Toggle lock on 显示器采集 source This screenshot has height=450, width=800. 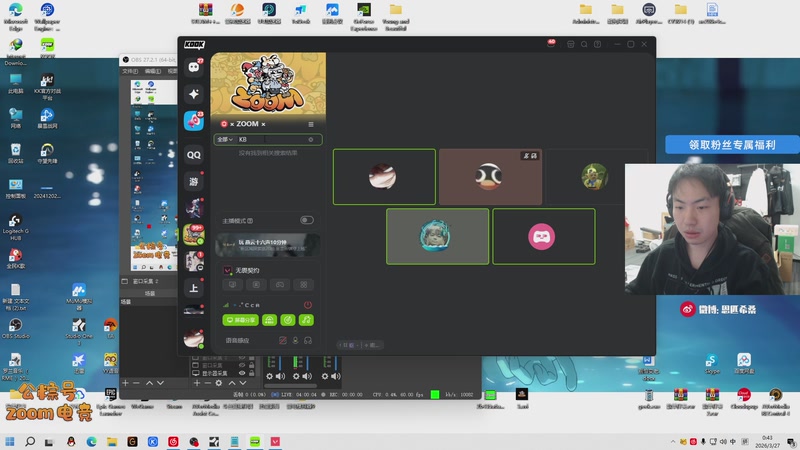(x=252, y=373)
